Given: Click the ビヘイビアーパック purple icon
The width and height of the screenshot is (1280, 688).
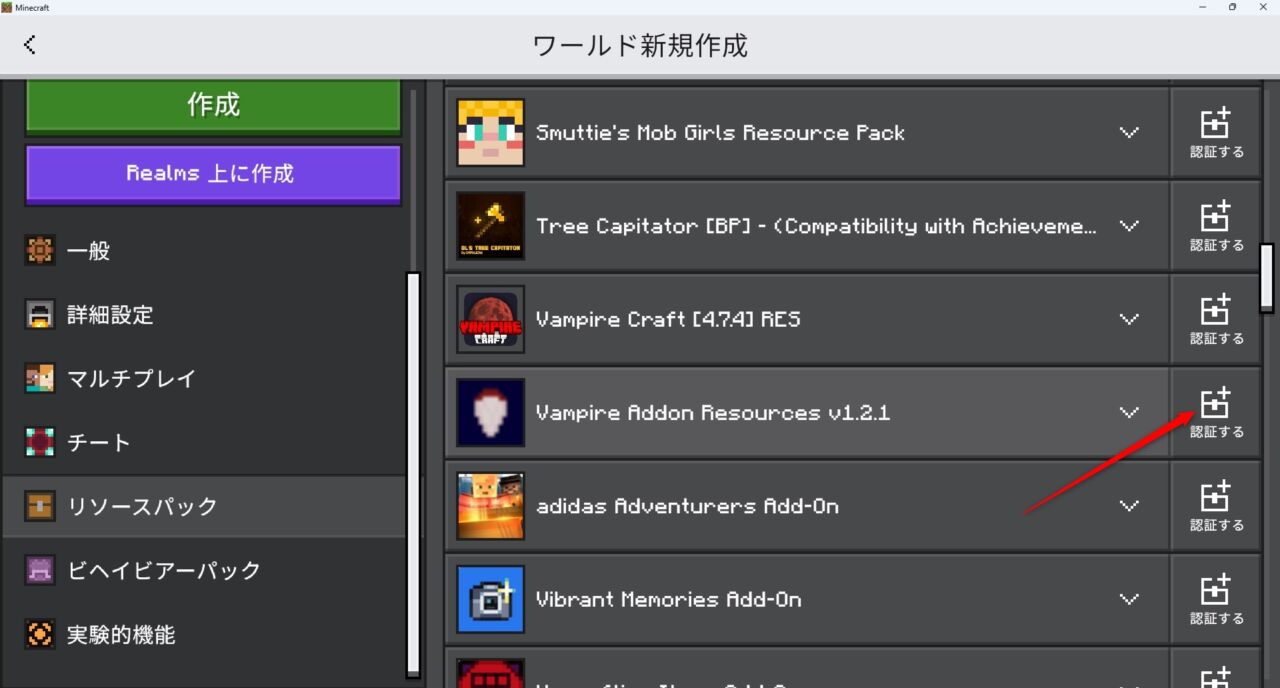Looking at the screenshot, I should tap(40, 571).
